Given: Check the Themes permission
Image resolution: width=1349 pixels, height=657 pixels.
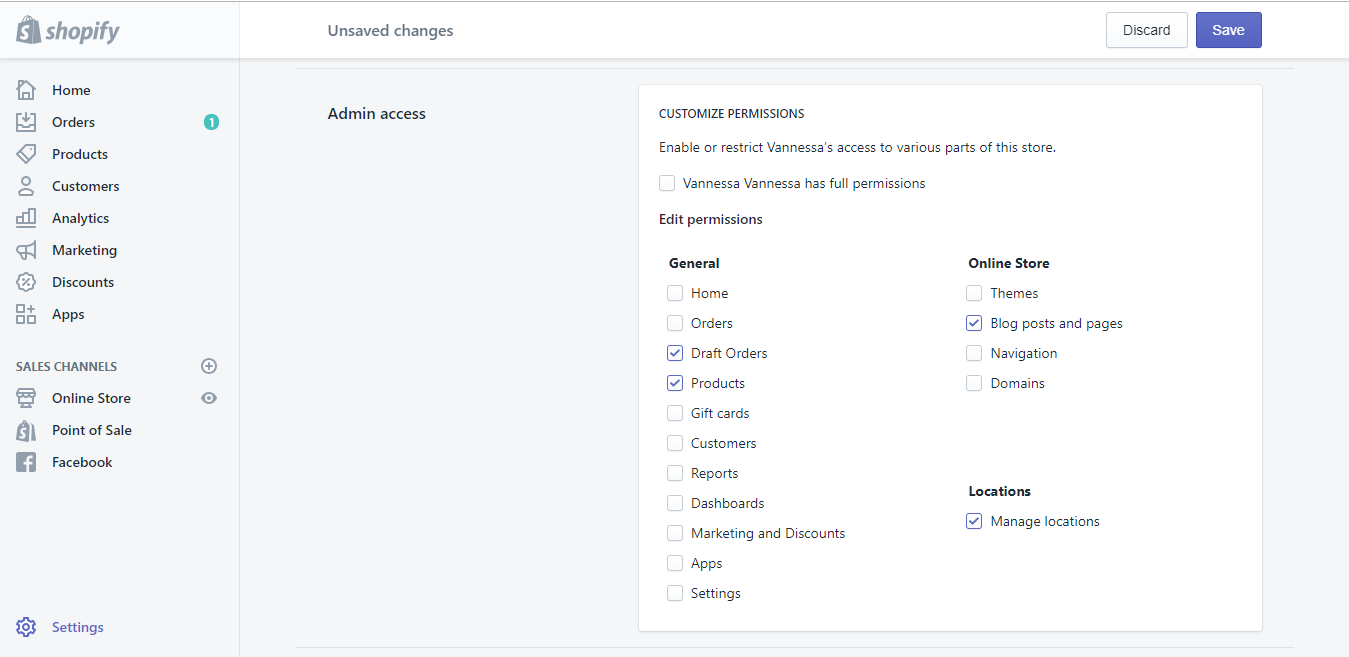Looking at the screenshot, I should pos(974,293).
